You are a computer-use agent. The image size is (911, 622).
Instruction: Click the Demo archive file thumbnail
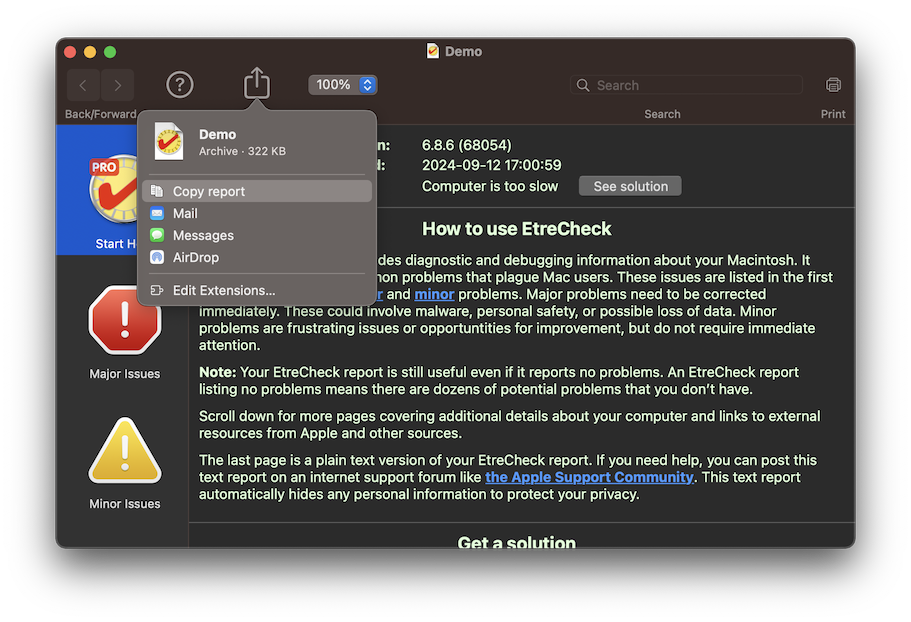point(169,142)
